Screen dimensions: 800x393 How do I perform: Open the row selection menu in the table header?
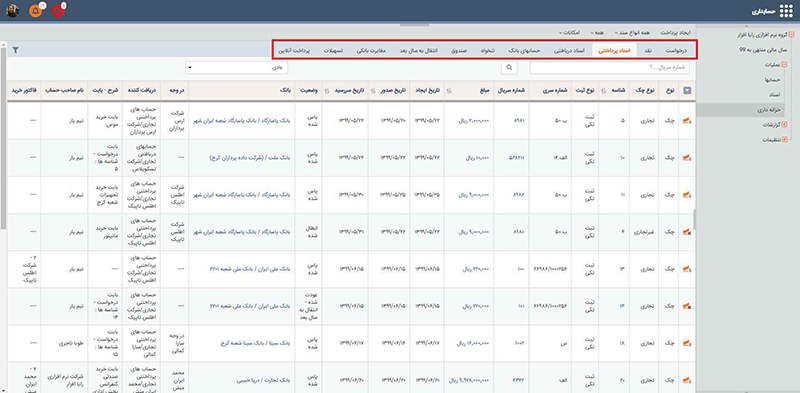tap(687, 90)
